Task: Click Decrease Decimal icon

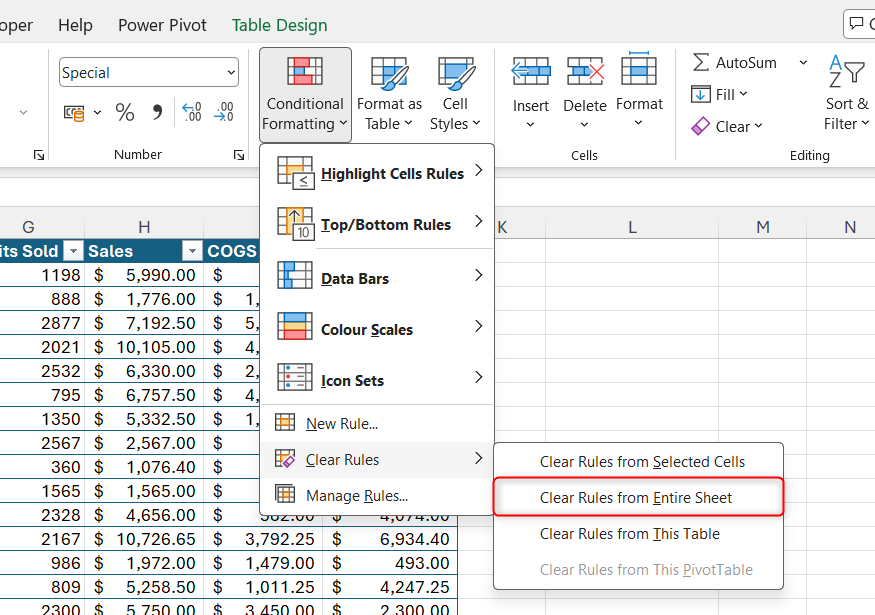Action: point(224,112)
